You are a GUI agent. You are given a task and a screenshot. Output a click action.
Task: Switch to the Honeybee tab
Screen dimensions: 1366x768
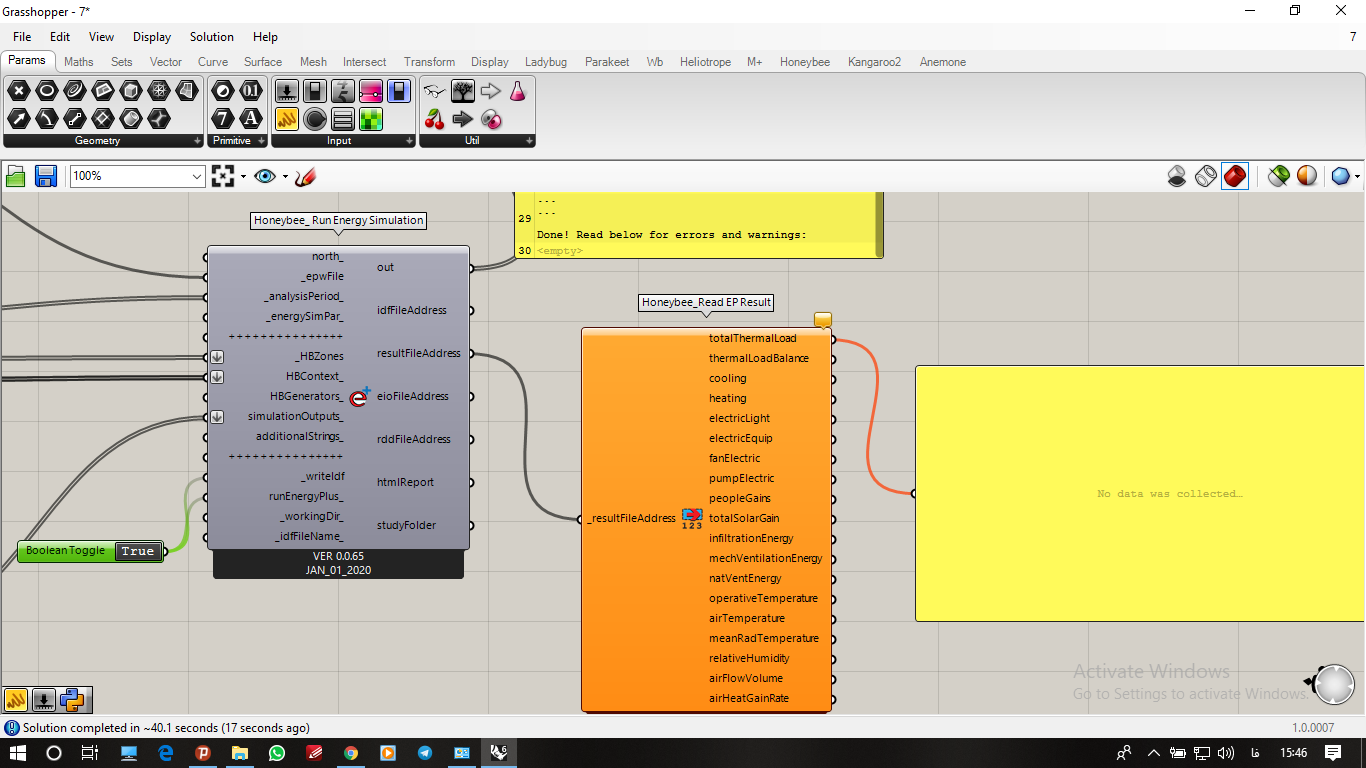805,62
